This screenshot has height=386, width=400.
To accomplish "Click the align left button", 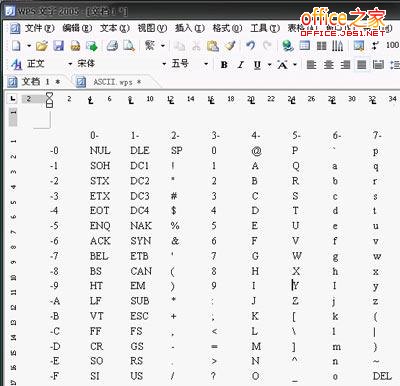I will (311, 65).
